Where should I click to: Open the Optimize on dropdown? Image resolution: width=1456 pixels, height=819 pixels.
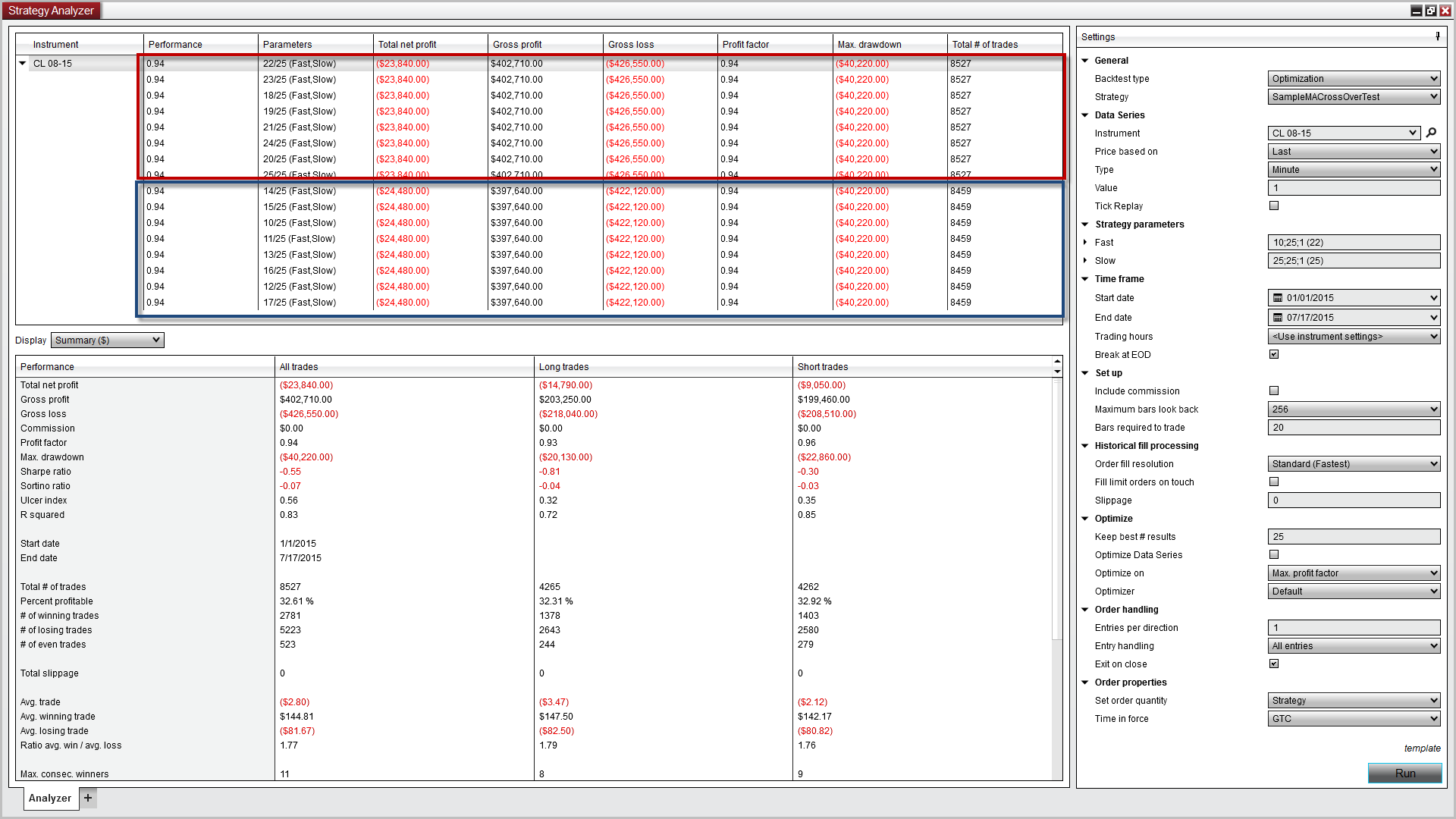(1354, 573)
